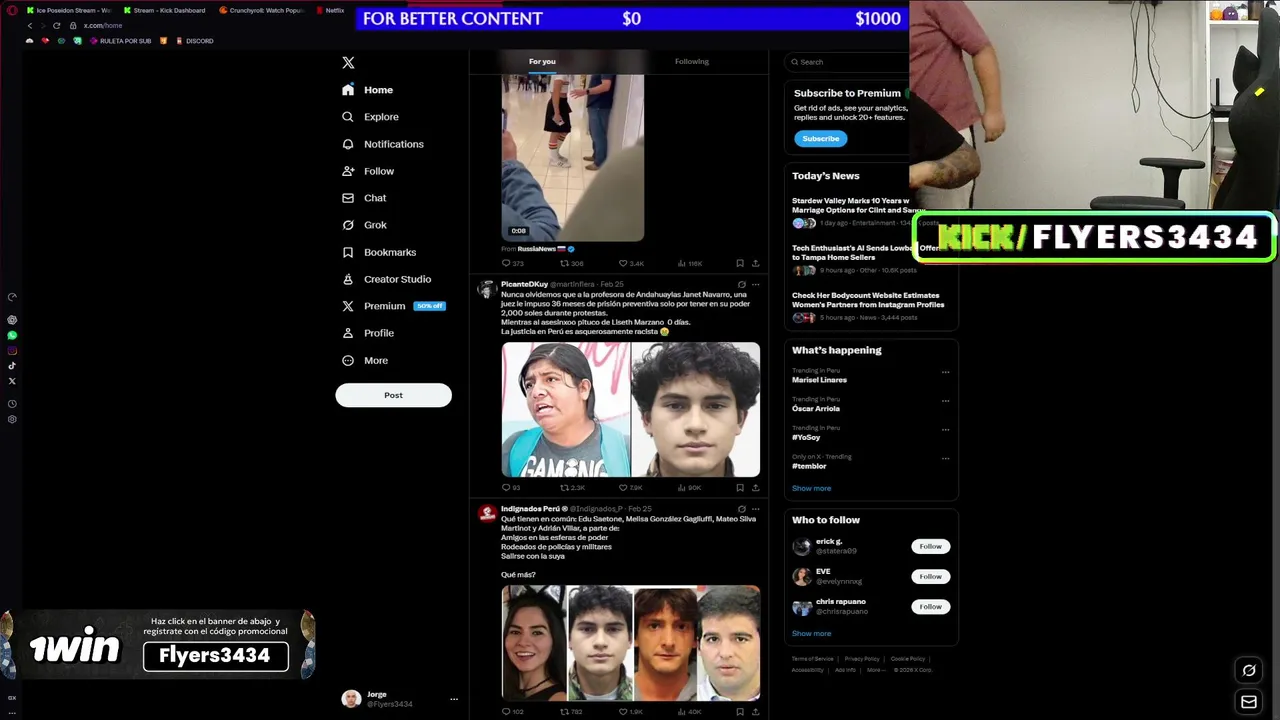This screenshot has height=720, width=1280.
Task: Expand the More menu in X sidebar
Action: tap(365, 360)
